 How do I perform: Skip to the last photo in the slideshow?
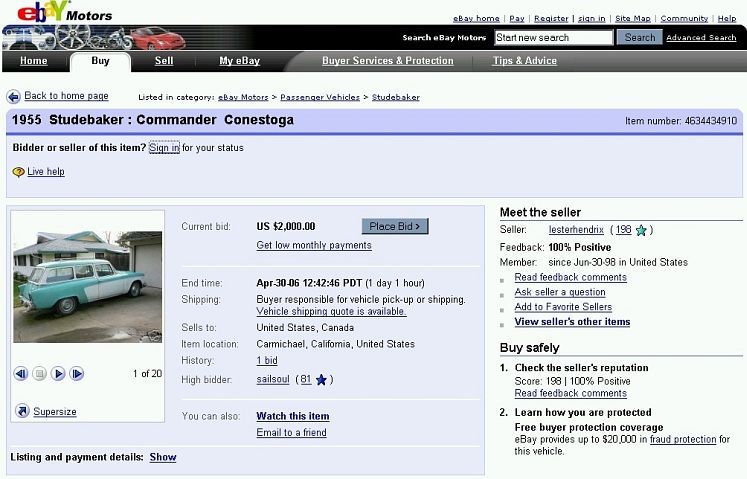[x=77, y=374]
